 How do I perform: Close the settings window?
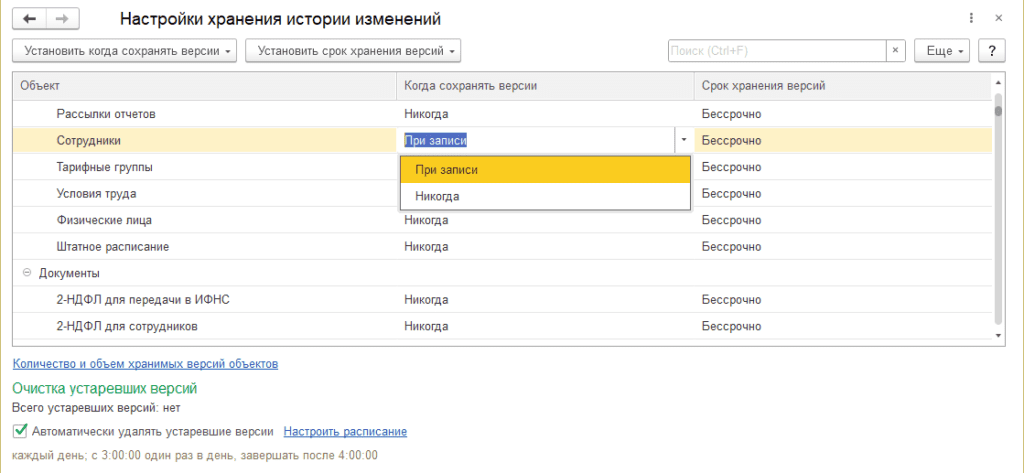pyautogui.click(x=998, y=19)
